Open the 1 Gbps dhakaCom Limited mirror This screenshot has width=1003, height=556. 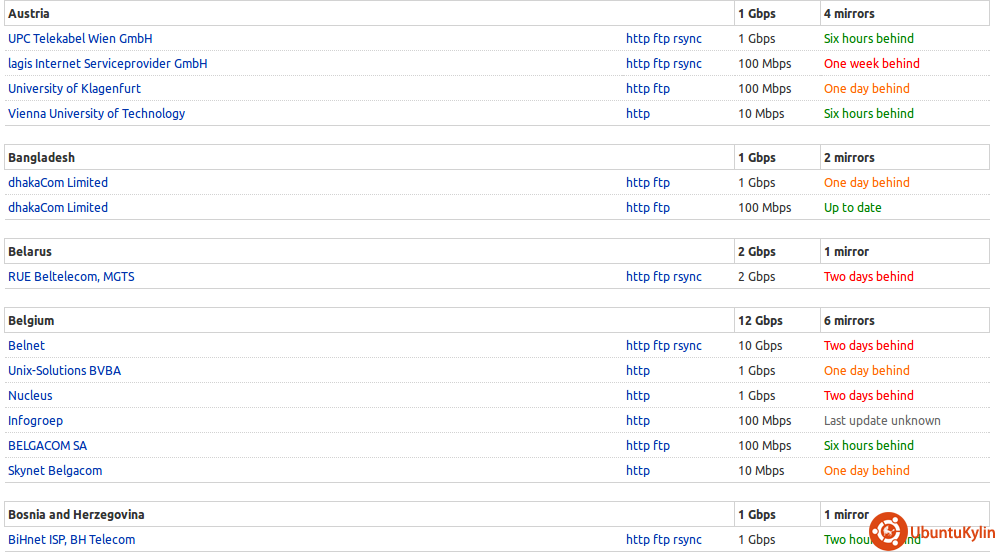pos(58,183)
